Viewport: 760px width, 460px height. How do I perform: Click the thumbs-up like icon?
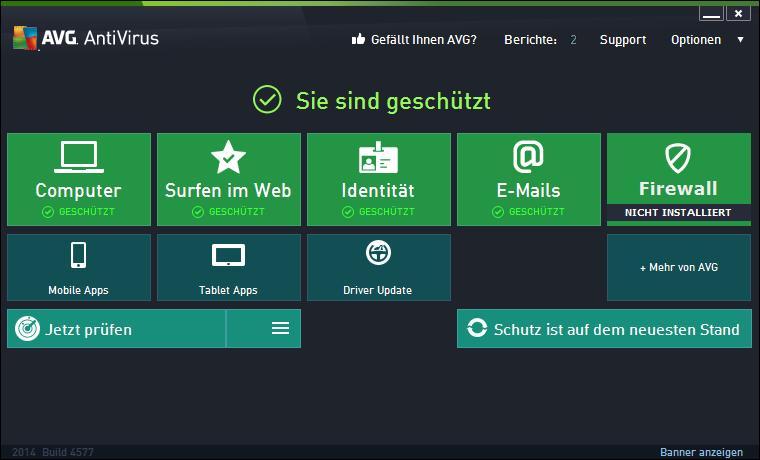point(358,39)
